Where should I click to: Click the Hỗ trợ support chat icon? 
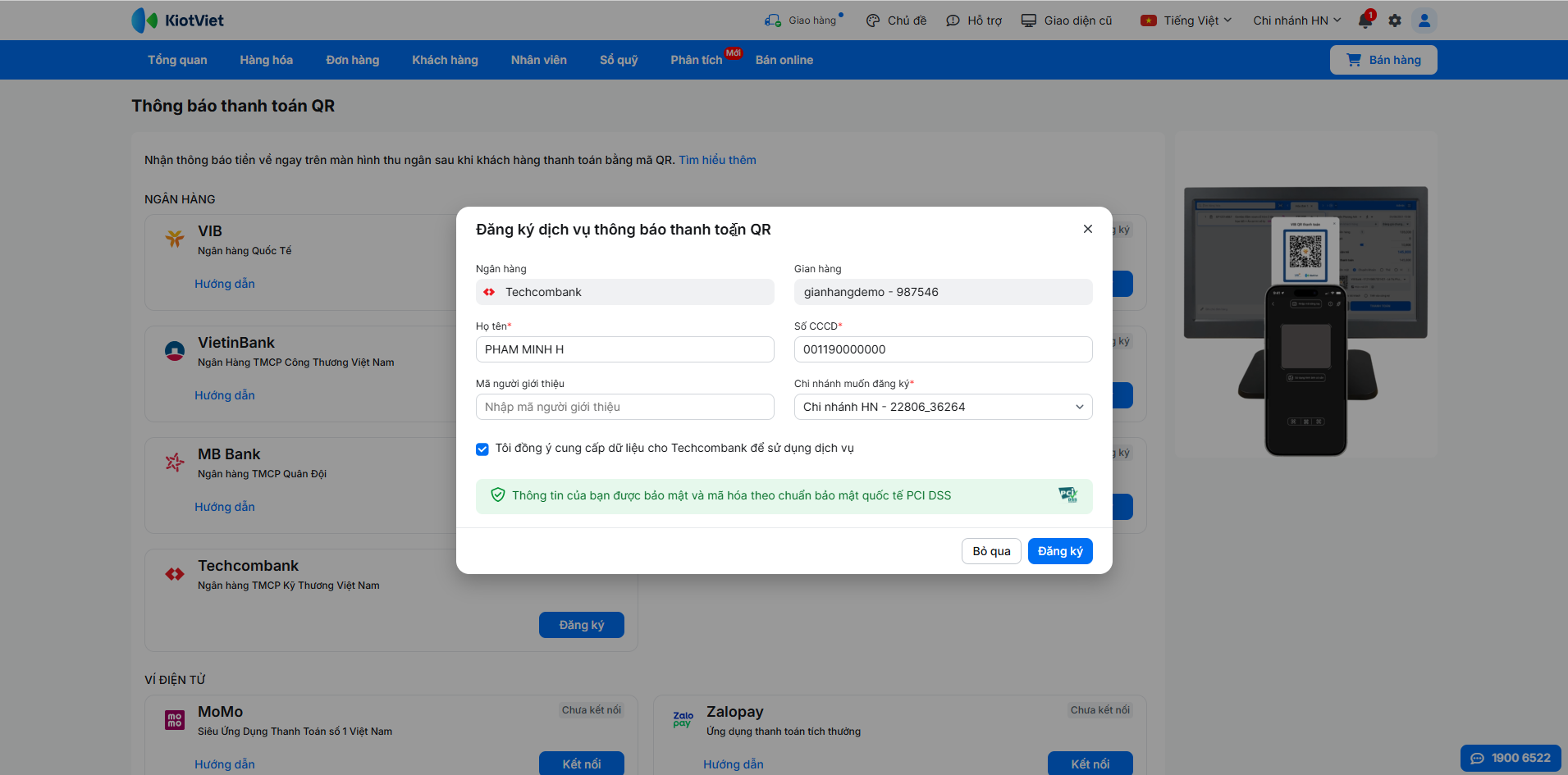pyautogui.click(x=953, y=21)
